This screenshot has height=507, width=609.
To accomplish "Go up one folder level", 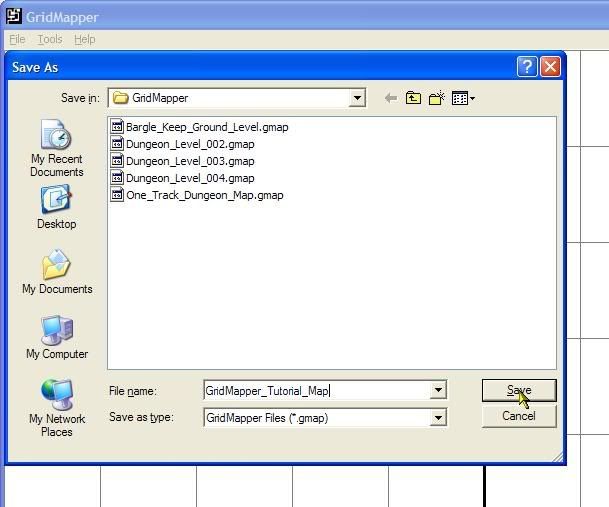I will point(413,98).
